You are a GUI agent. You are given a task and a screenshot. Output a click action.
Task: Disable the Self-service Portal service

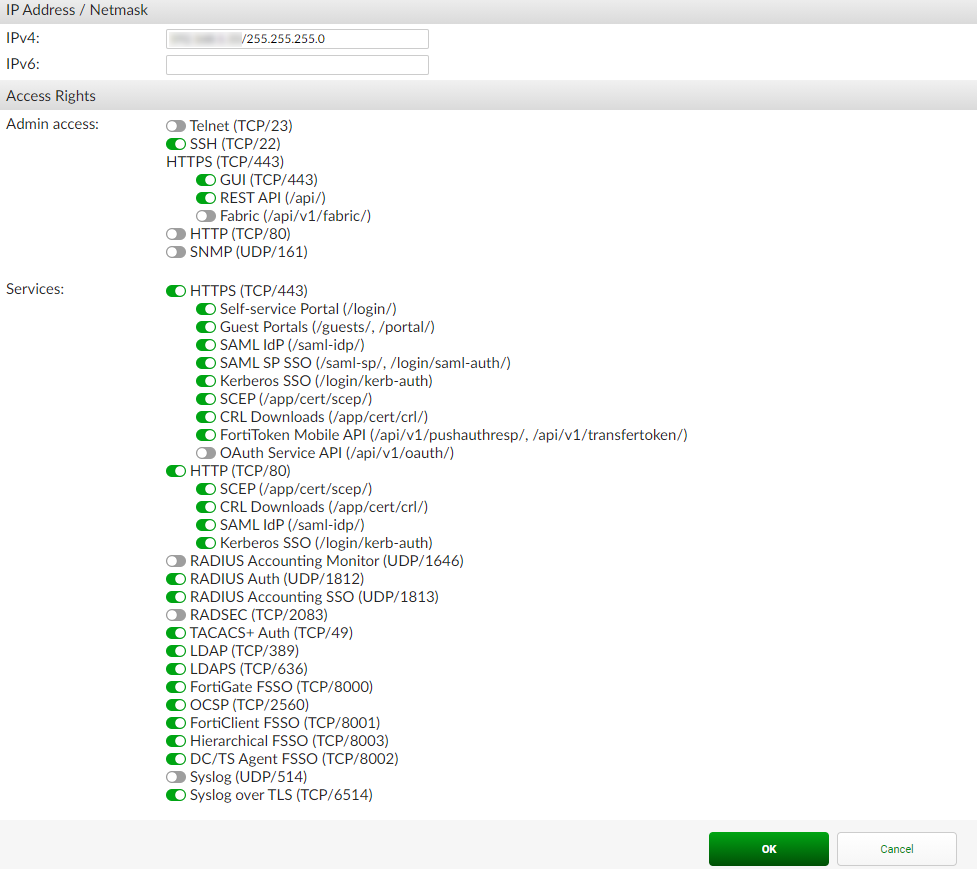206,308
